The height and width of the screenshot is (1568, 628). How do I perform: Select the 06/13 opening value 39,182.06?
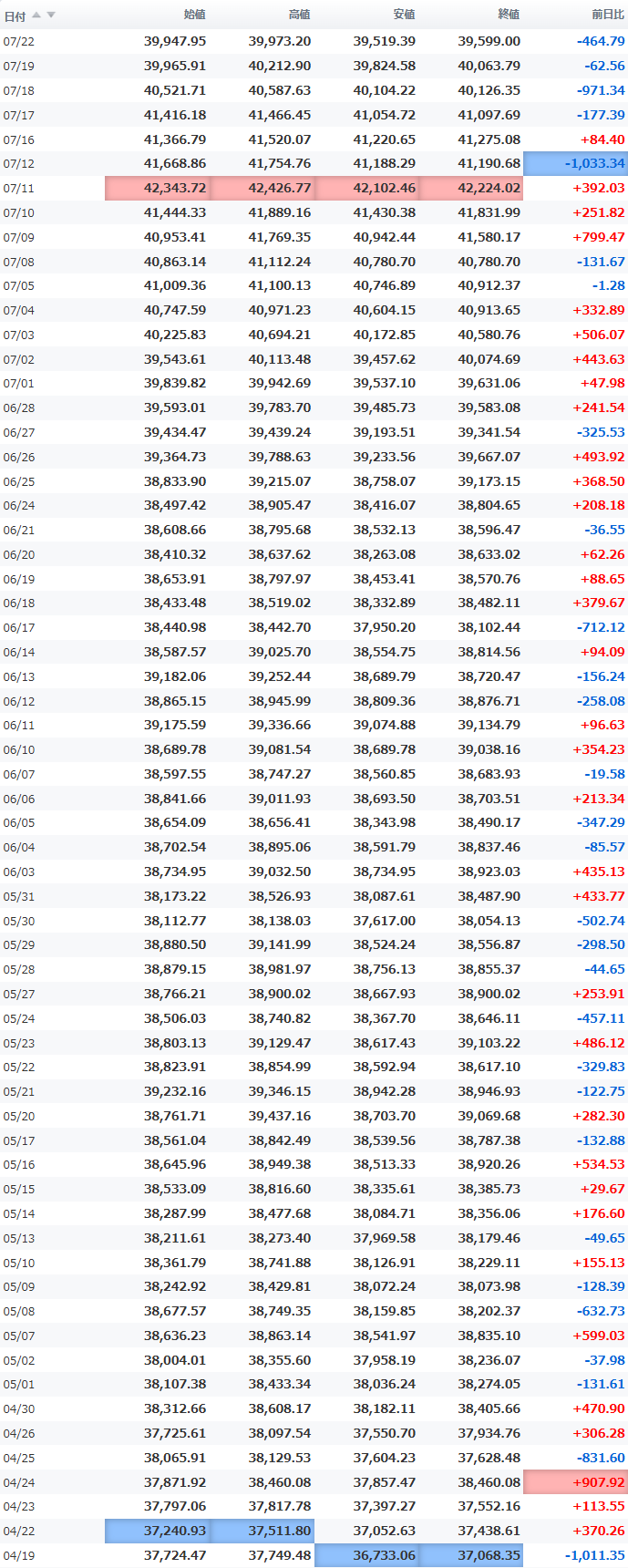click(x=175, y=676)
